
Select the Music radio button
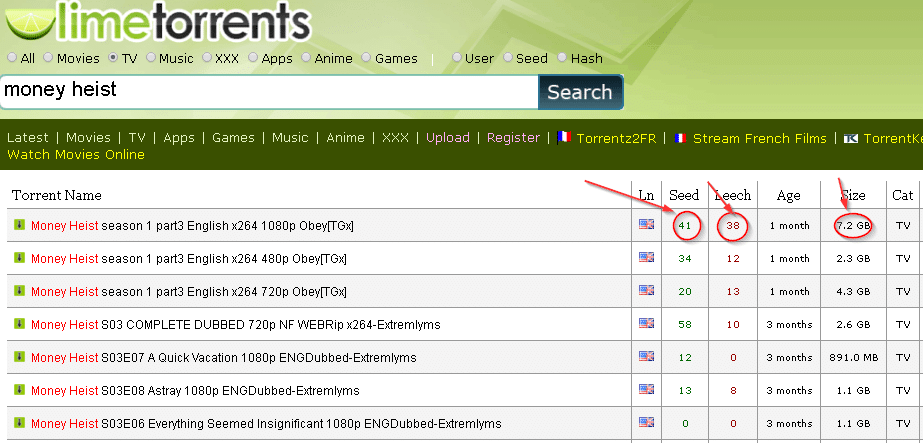pos(151,58)
